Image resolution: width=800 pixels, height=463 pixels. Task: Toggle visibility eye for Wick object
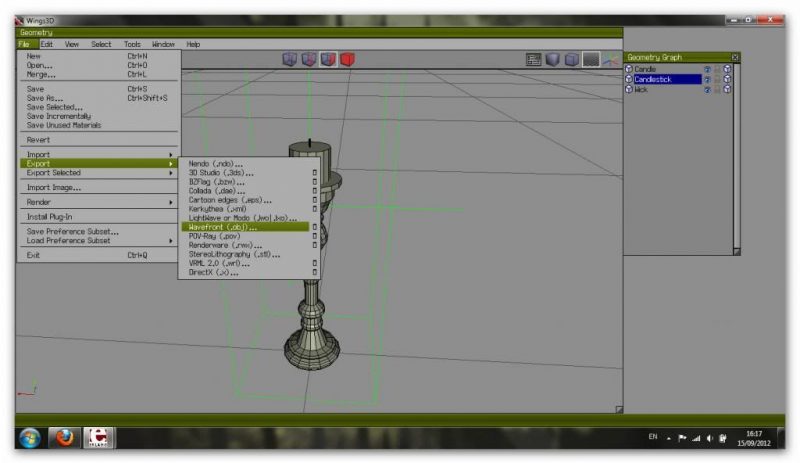(x=706, y=89)
